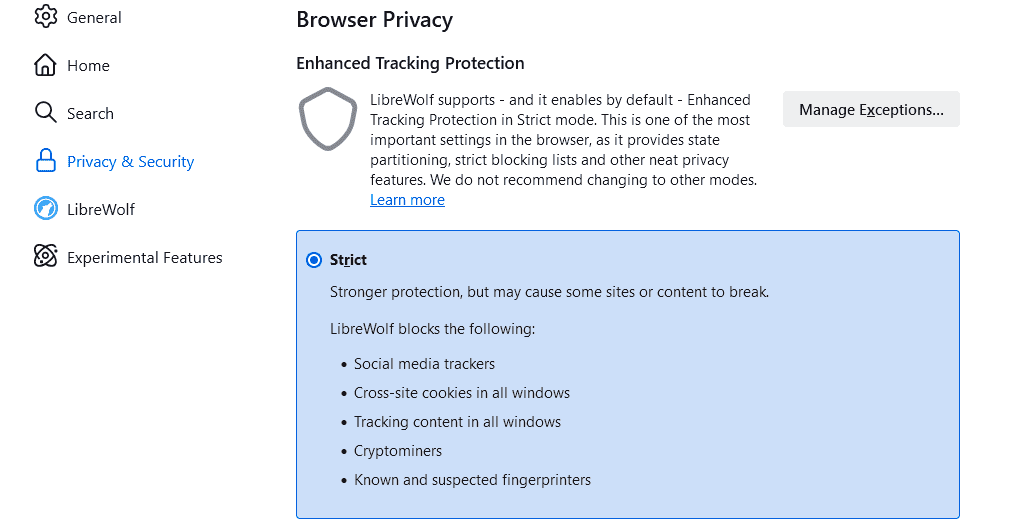The image size is (1016, 520).
Task: Click the bold Strict option label
Action: 348,260
